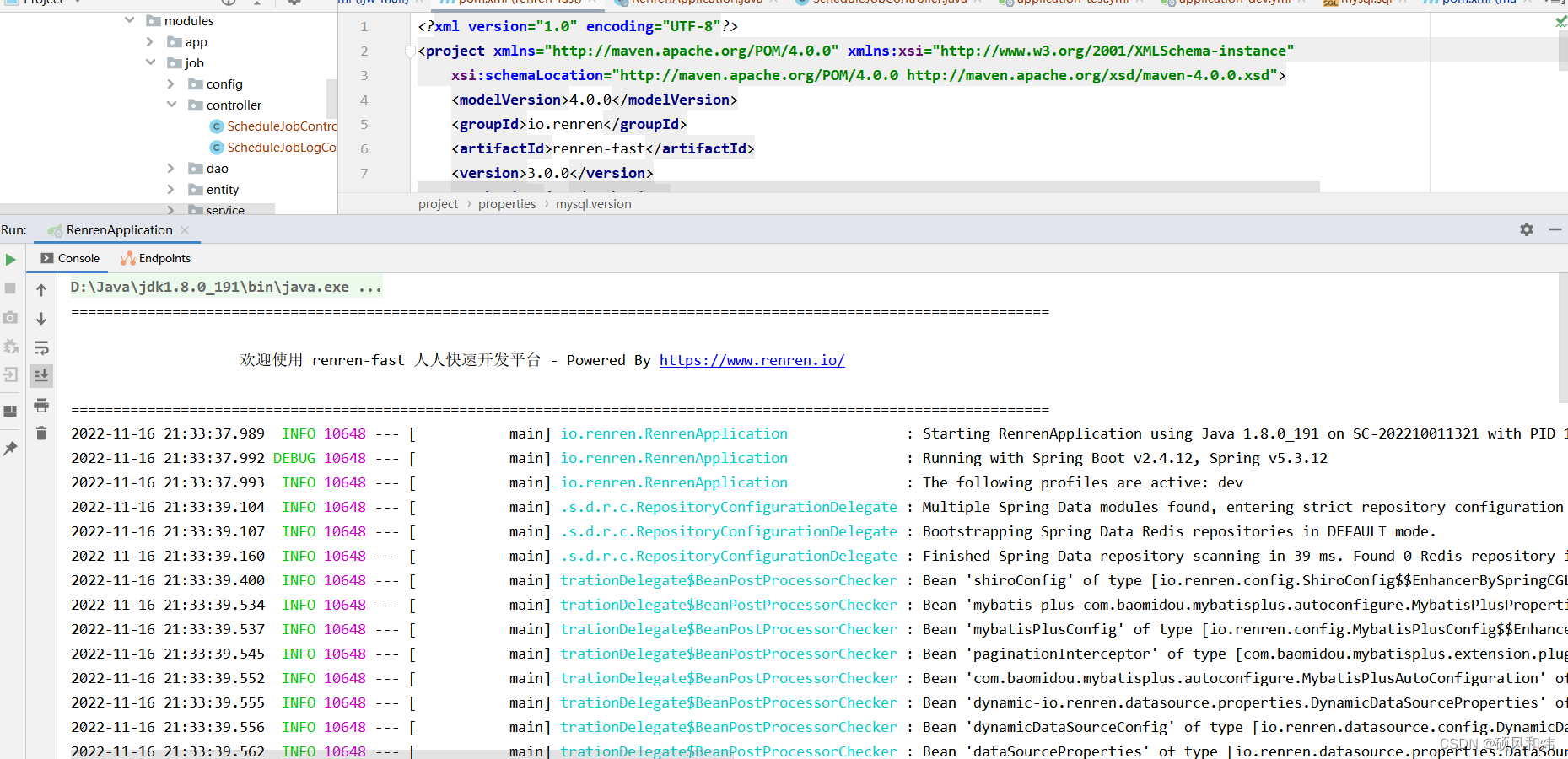Expand the dao folder
Screen dimensions: 1568x759
coord(171,168)
